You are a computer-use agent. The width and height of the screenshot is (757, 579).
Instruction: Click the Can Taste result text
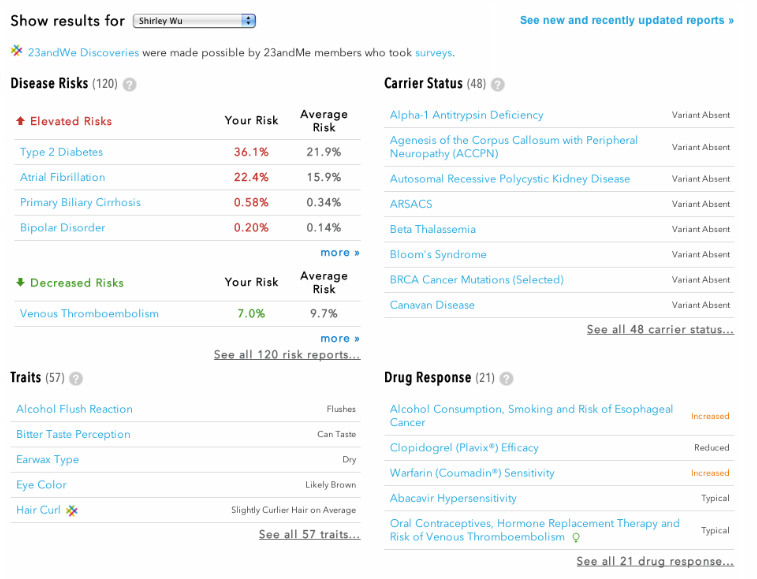click(x=336, y=434)
